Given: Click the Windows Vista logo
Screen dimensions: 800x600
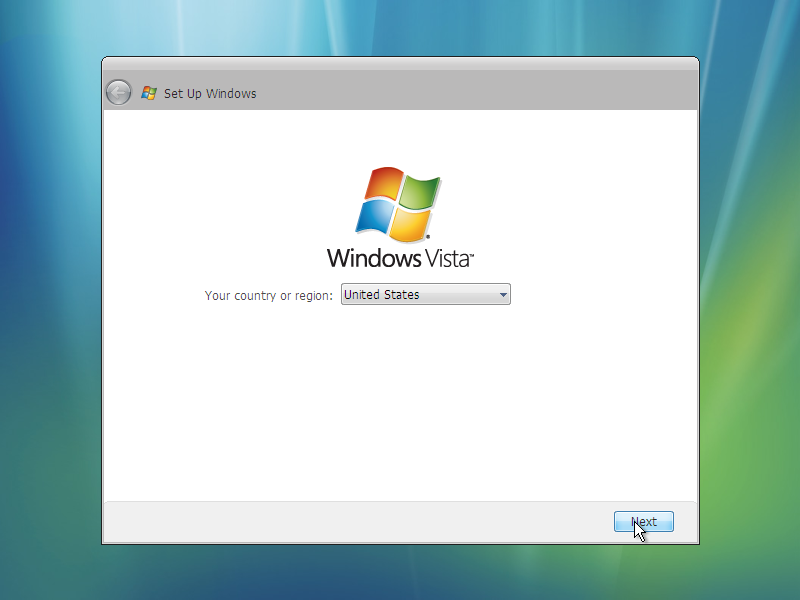Looking at the screenshot, I should 400,217.
